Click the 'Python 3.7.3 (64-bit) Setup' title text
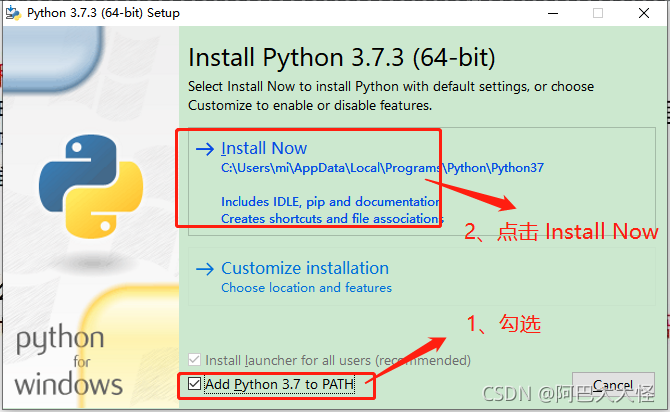This screenshot has width=670, height=412. [103, 13]
